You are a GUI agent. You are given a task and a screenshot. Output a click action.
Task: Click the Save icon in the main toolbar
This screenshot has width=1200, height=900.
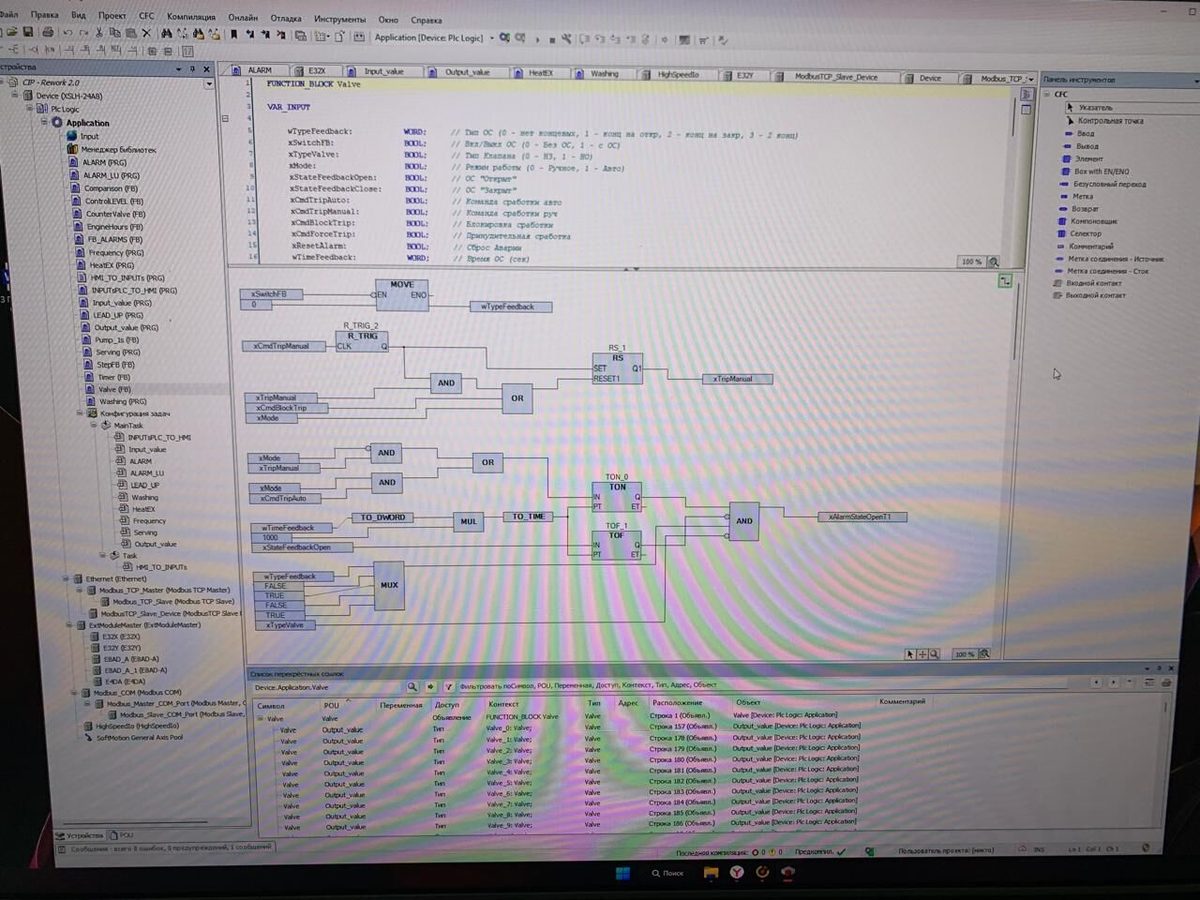click(29, 34)
